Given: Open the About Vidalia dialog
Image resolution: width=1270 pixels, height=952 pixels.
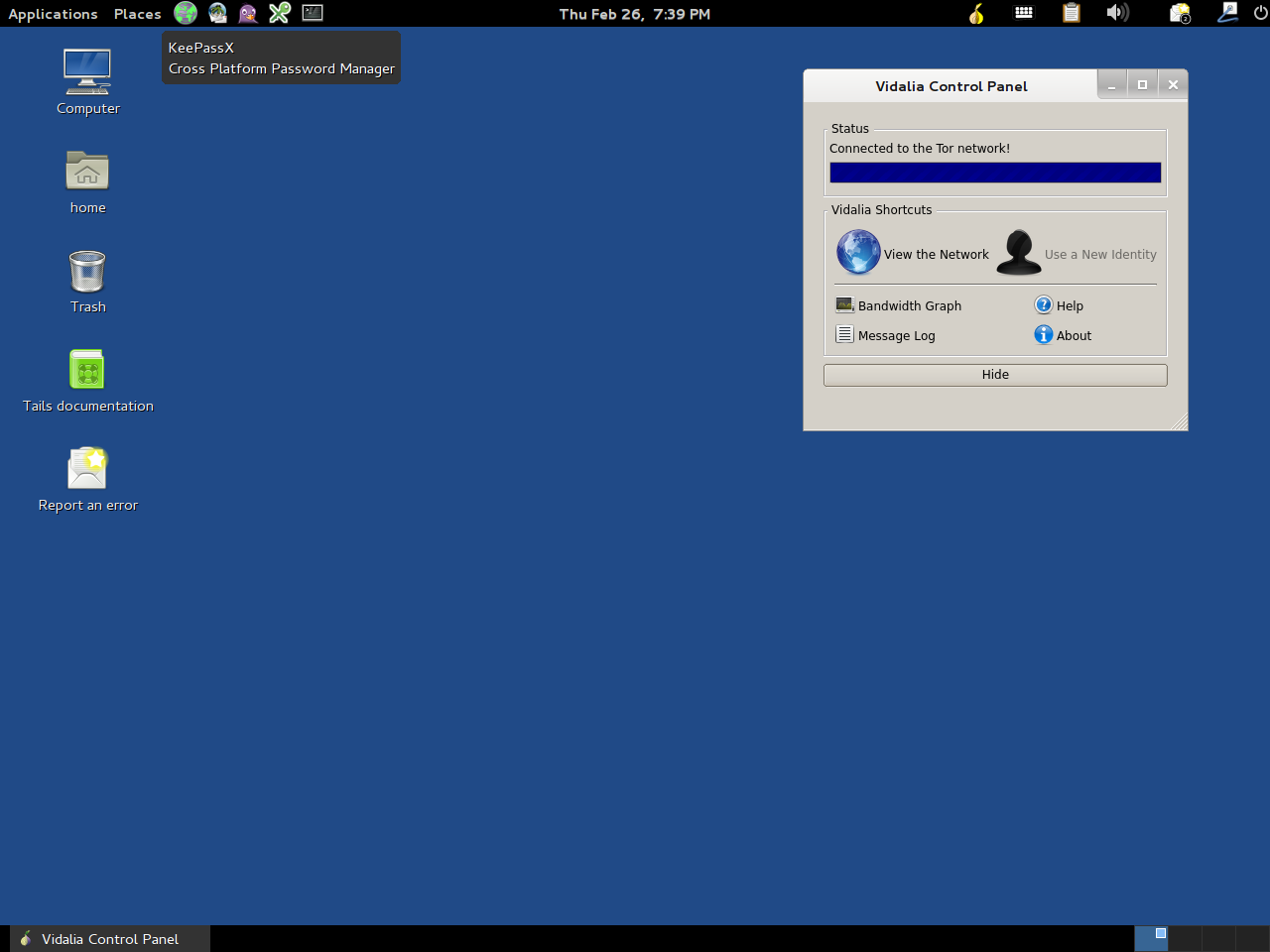Looking at the screenshot, I should click(1063, 335).
